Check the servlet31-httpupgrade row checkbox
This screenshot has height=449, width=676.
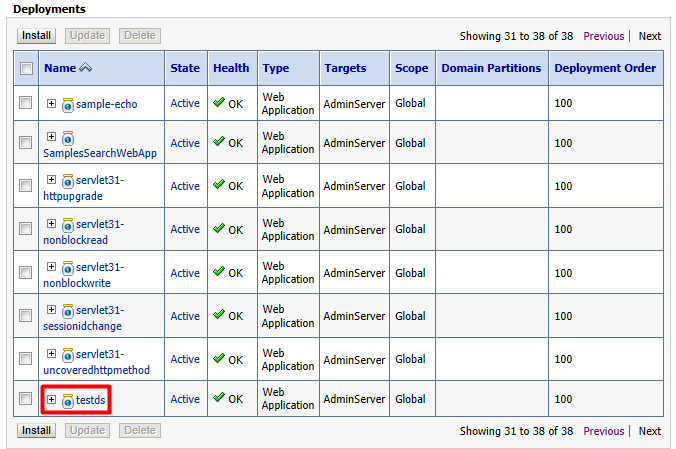25,185
